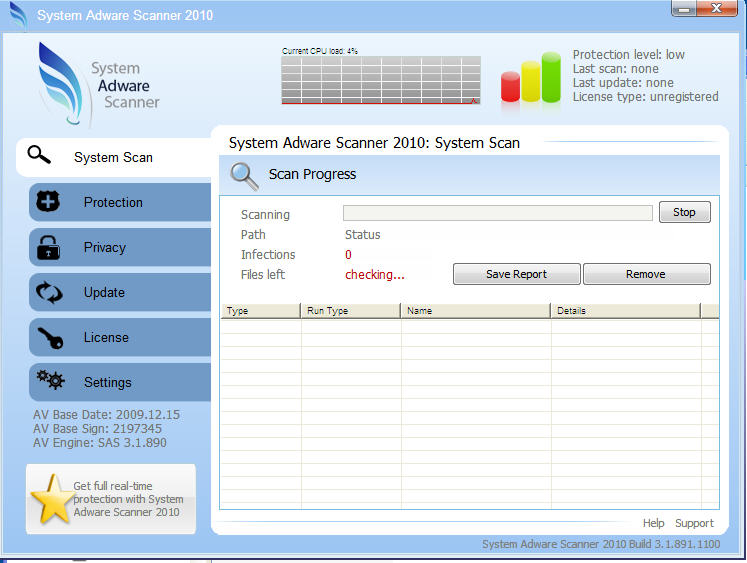Click the 'Protection level: low' text
The width and height of the screenshot is (747, 563).
(628, 55)
